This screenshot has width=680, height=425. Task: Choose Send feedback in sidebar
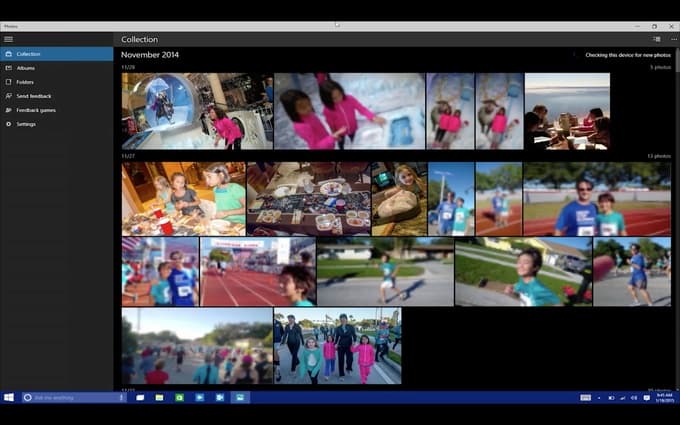[x=57, y=96]
